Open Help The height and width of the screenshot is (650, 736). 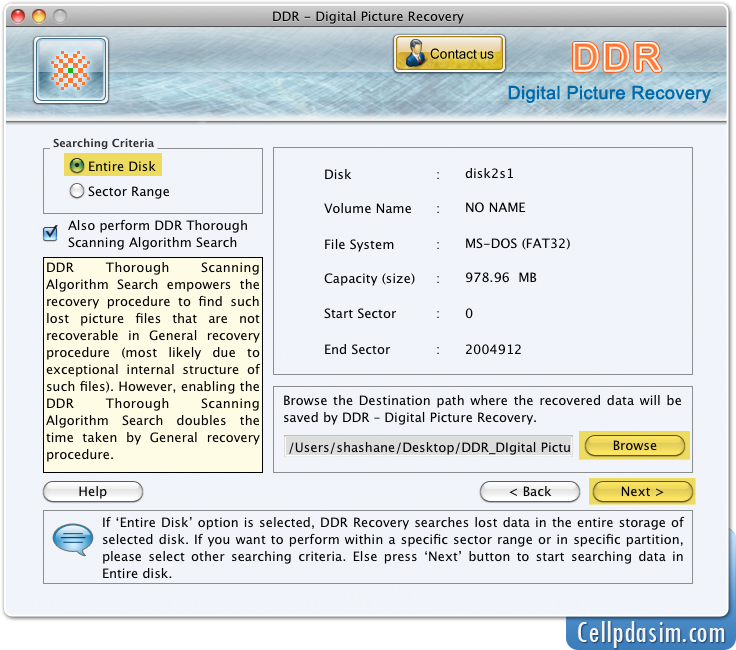93,491
